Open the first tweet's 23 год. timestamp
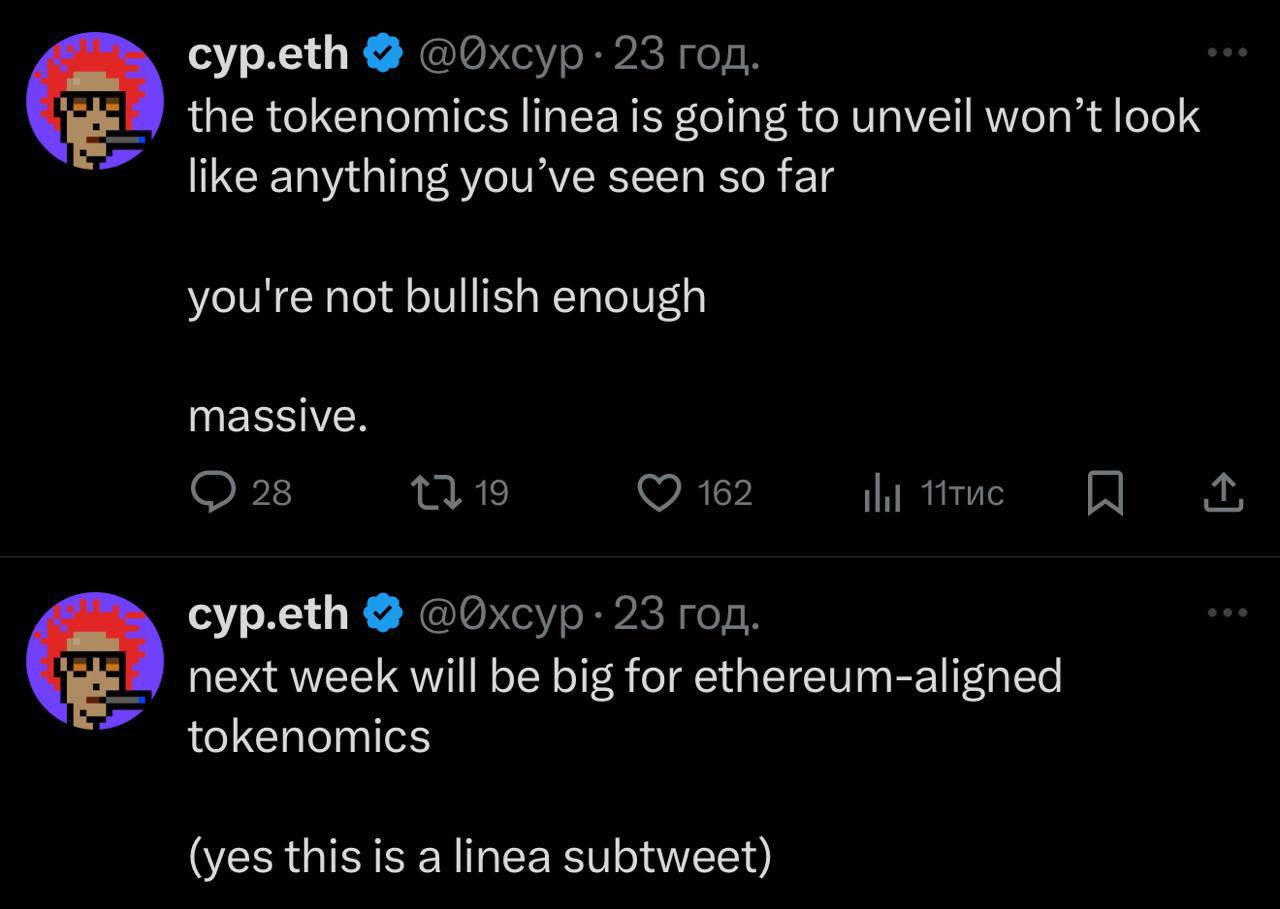The width and height of the screenshot is (1280, 909). click(x=686, y=56)
